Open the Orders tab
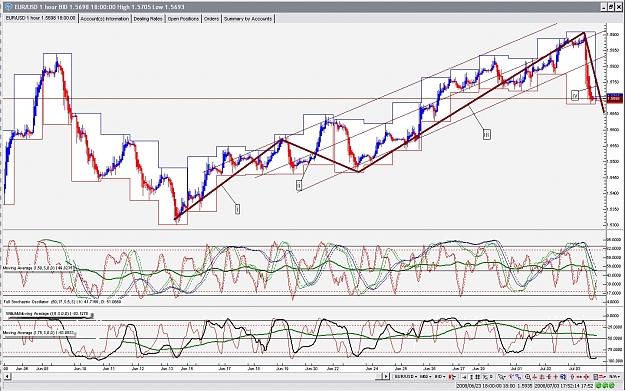This screenshot has height=391, width=625. point(211,19)
